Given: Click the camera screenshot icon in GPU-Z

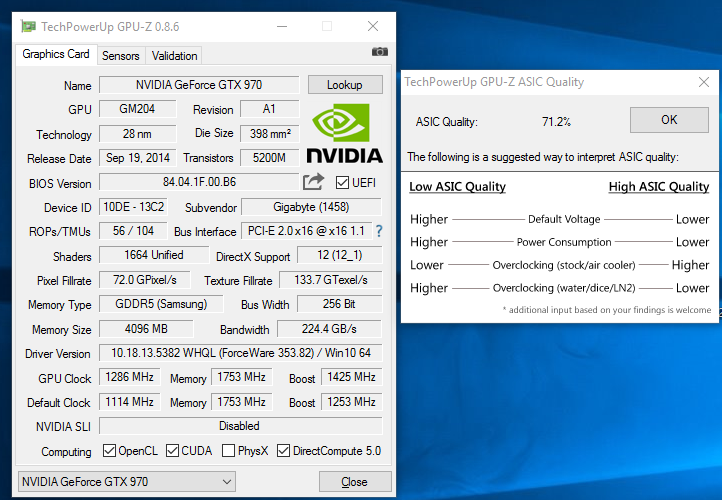Looking at the screenshot, I should 379,52.
